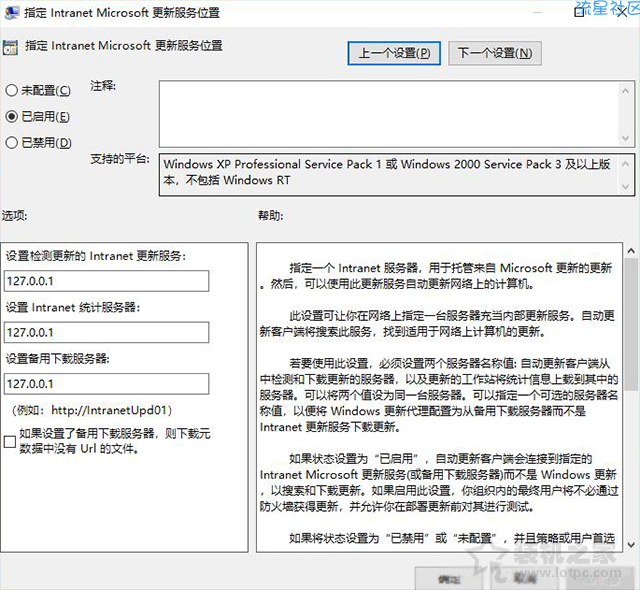Click the 取消 button at bottom
Viewport: 640px width, 590px height.
[525, 579]
